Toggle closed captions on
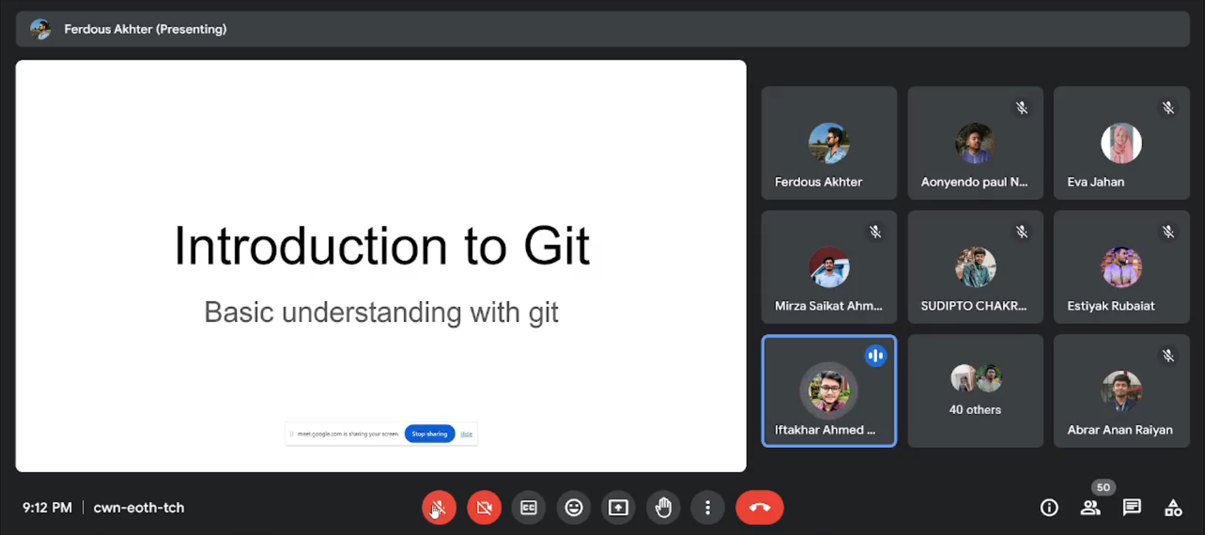 point(529,508)
